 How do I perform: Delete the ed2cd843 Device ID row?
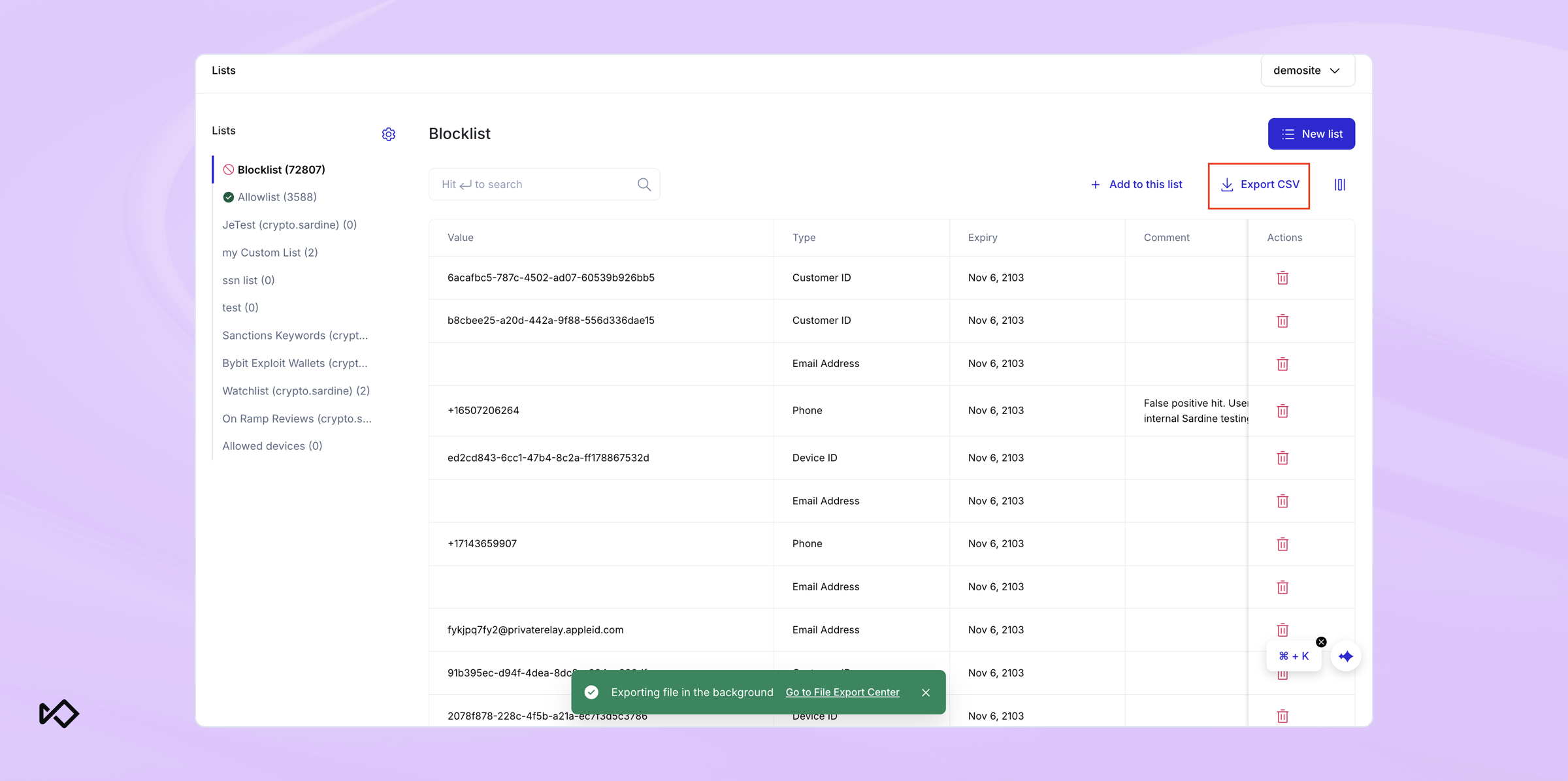[1282, 458]
